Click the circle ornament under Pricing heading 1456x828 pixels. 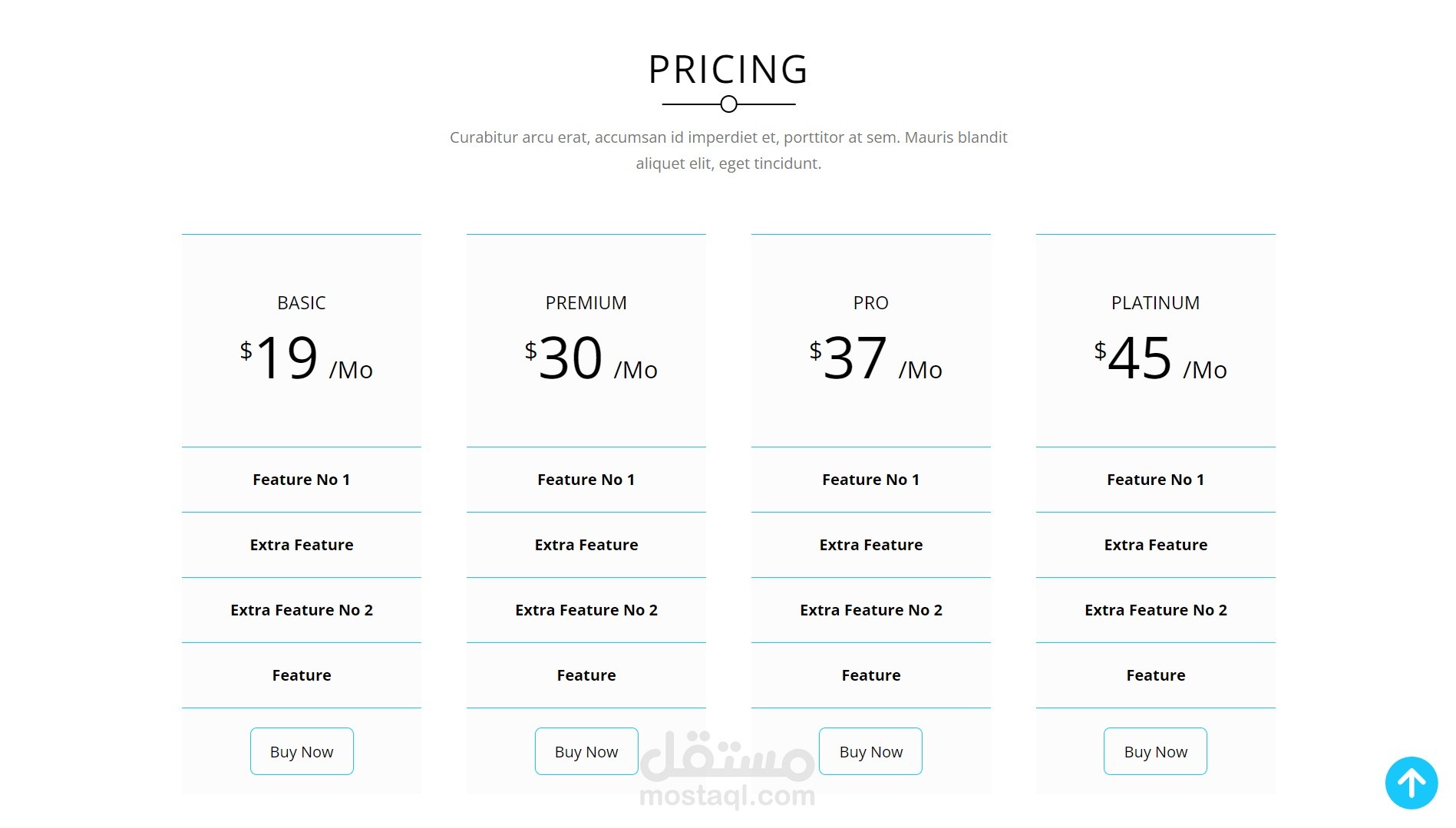click(x=728, y=104)
